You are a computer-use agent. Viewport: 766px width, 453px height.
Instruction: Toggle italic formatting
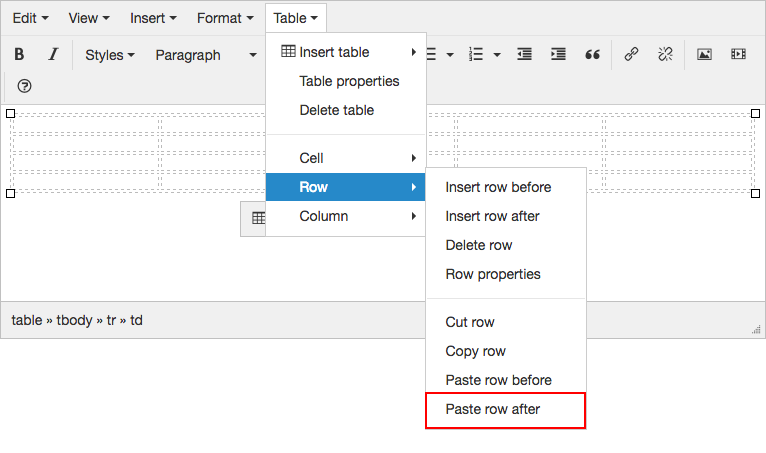click(x=53, y=55)
